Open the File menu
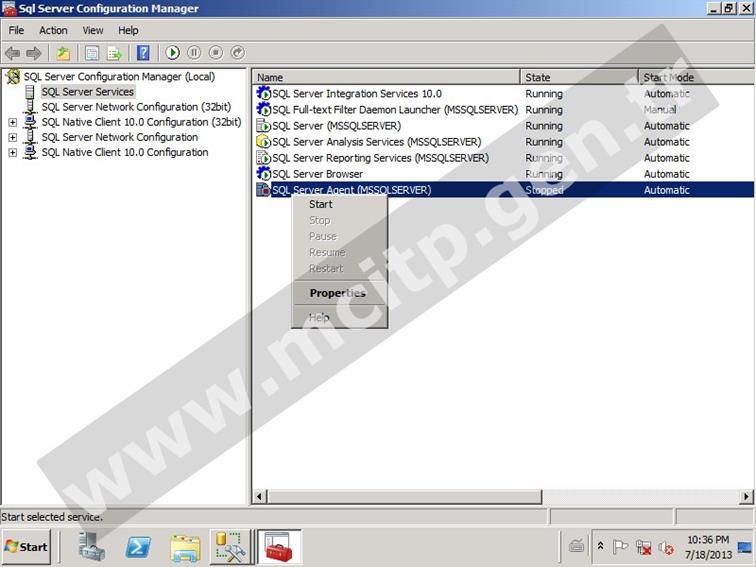Viewport: 756px width, 567px height. click(x=16, y=30)
